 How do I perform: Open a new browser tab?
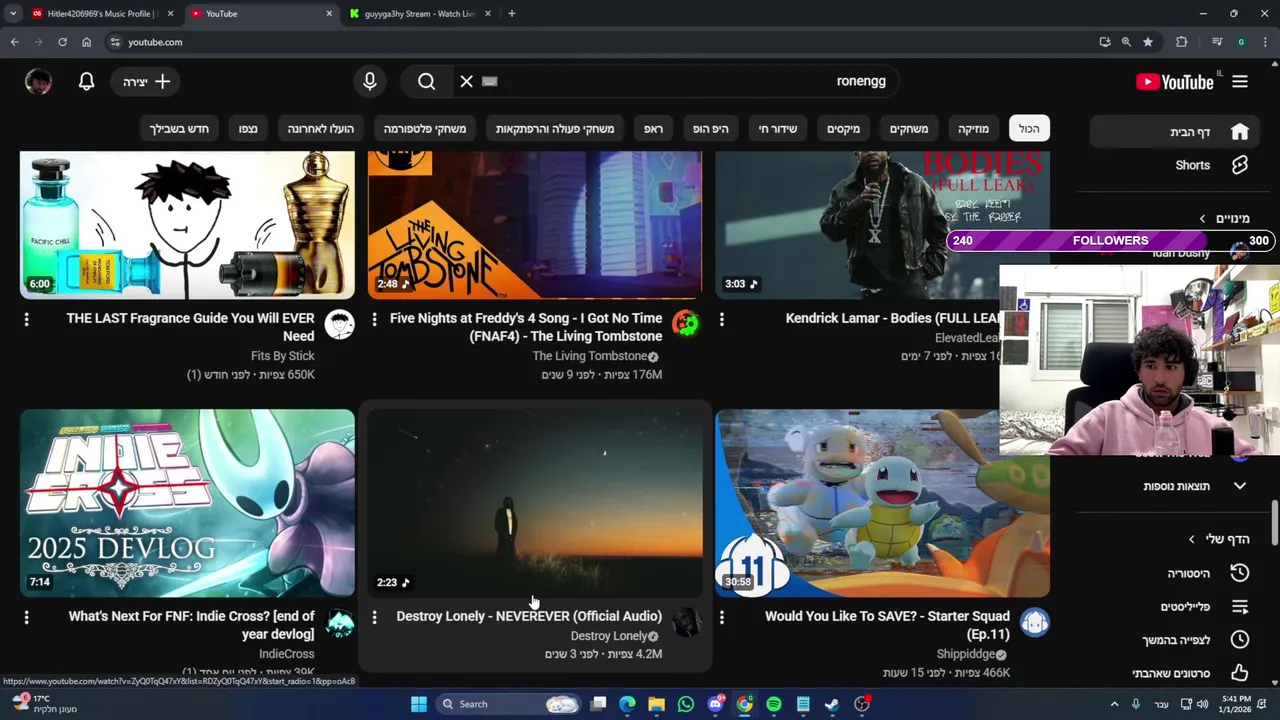coord(512,14)
